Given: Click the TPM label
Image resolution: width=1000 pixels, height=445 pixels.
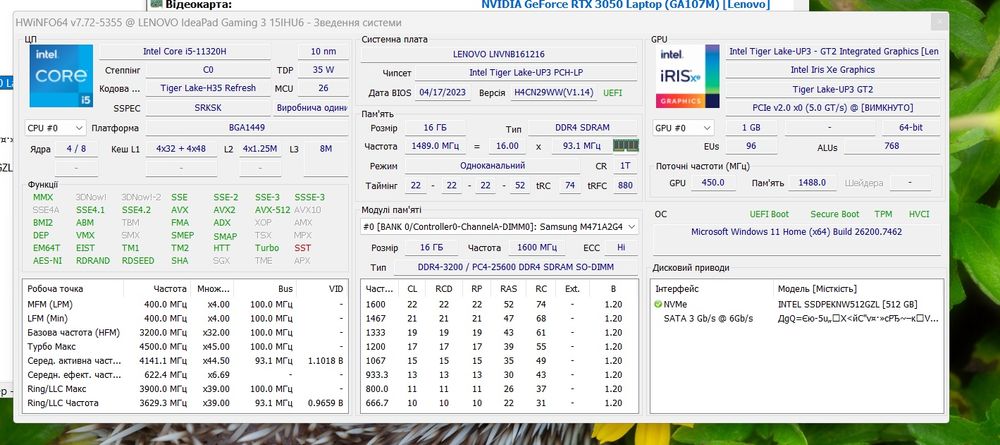Looking at the screenshot, I should tap(883, 214).
